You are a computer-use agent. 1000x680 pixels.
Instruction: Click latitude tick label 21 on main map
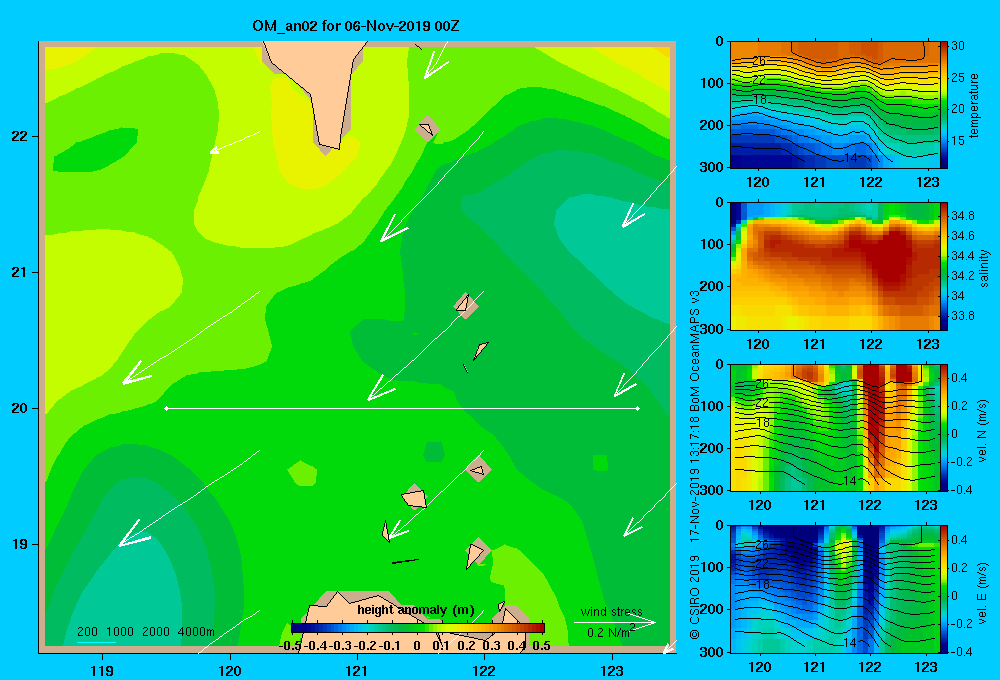pos(19,272)
